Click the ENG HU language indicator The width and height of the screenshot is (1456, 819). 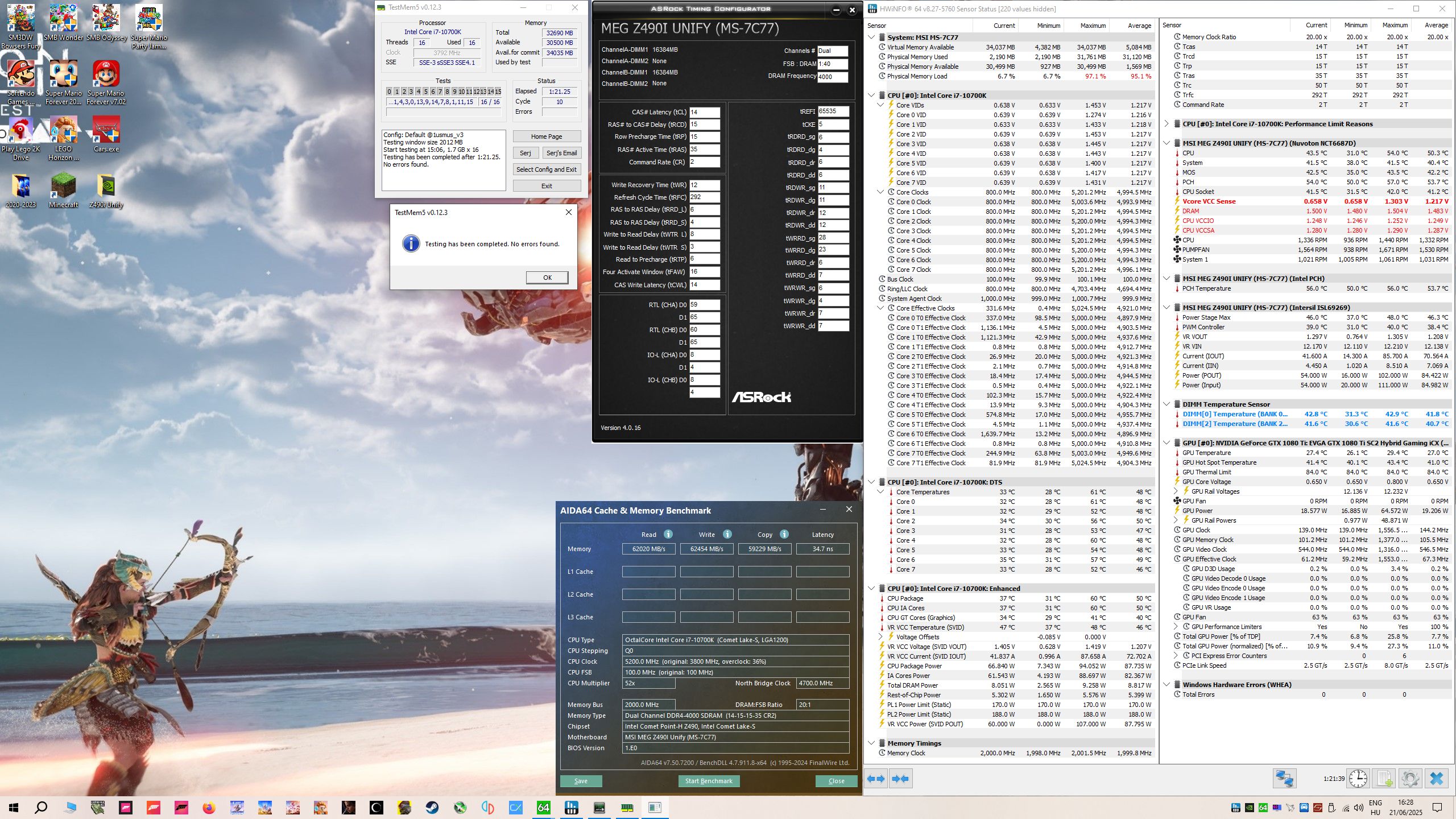pyautogui.click(x=1375, y=808)
